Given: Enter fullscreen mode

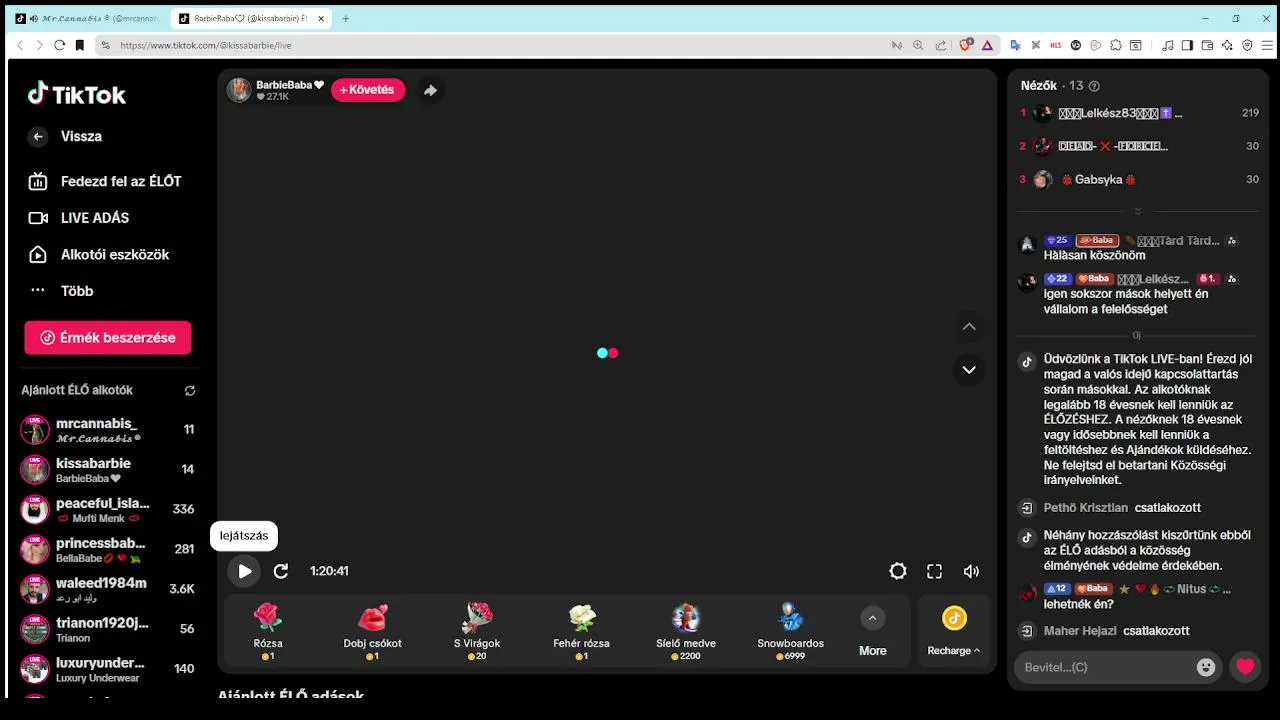Looking at the screenshot, I should 934,571.
